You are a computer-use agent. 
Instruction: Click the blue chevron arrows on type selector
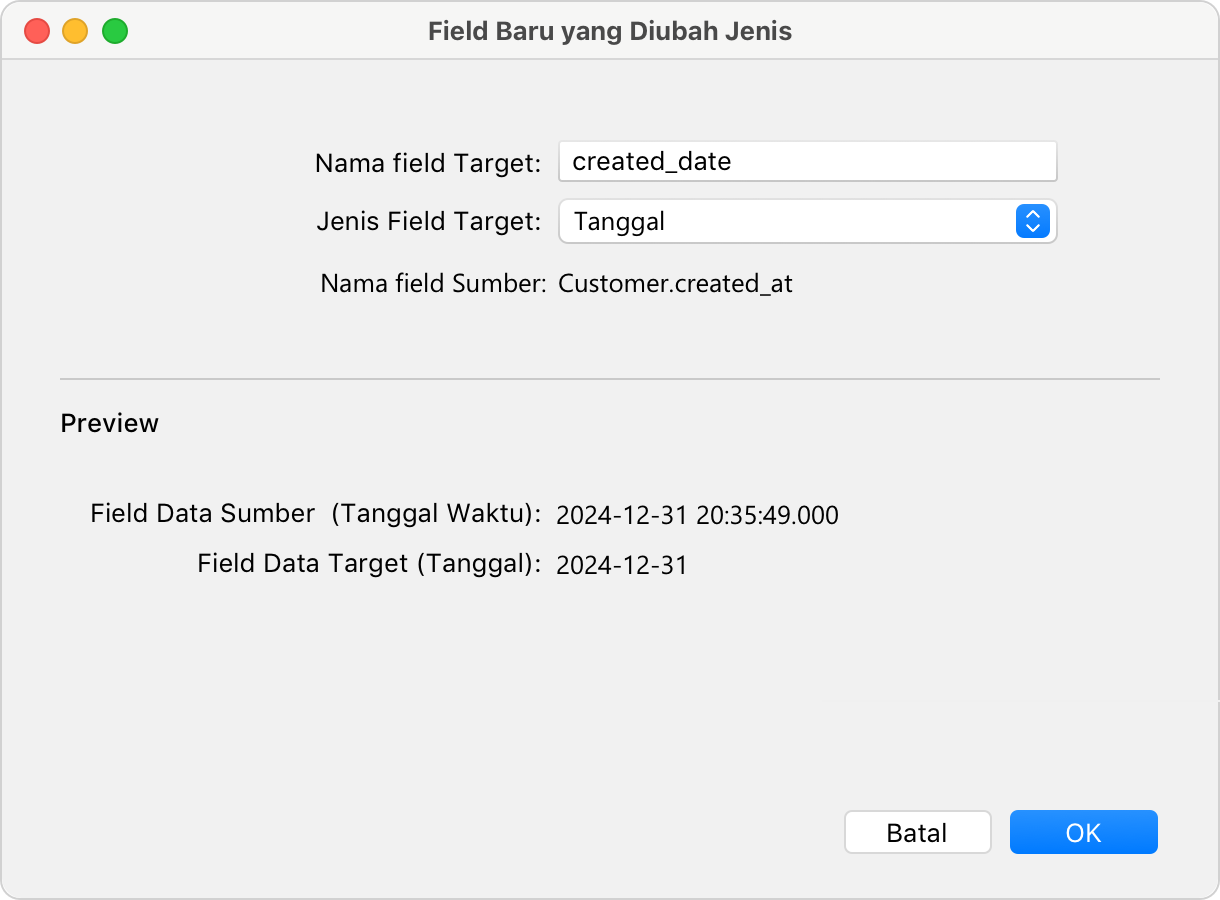click(1032, 221)
